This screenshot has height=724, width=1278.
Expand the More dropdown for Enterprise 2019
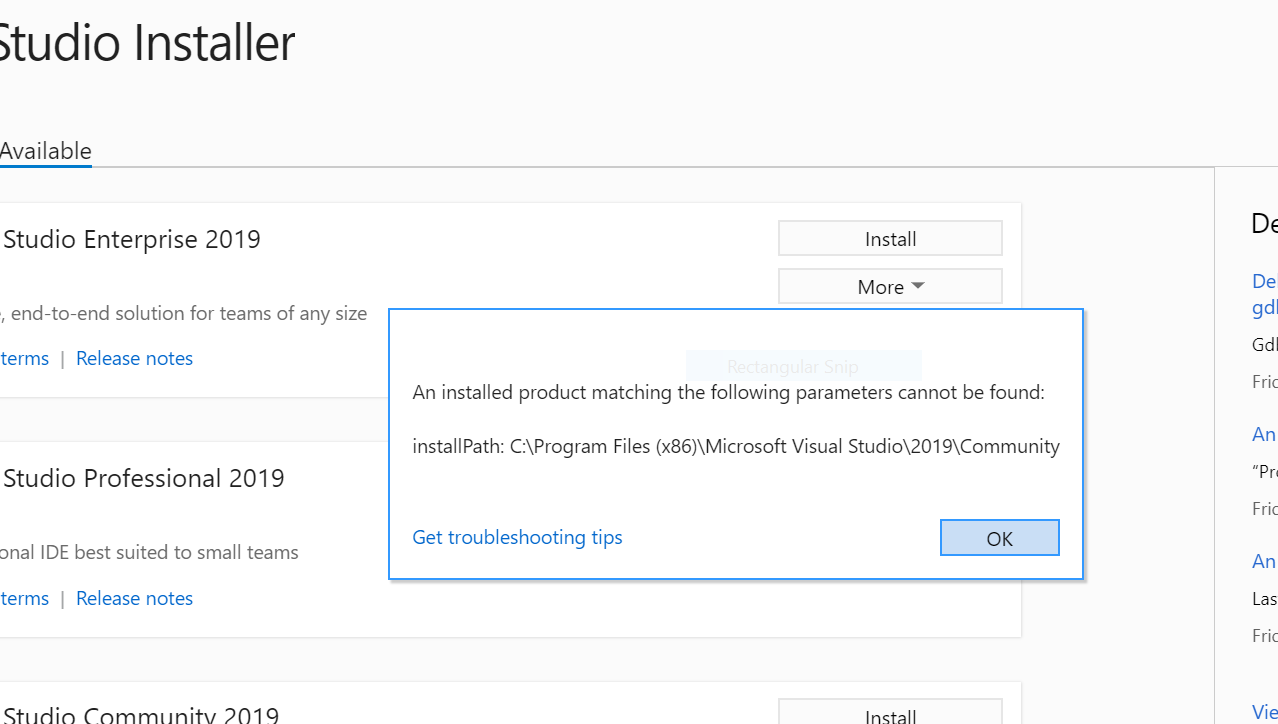pyautogui.click(x=890, y=286)
